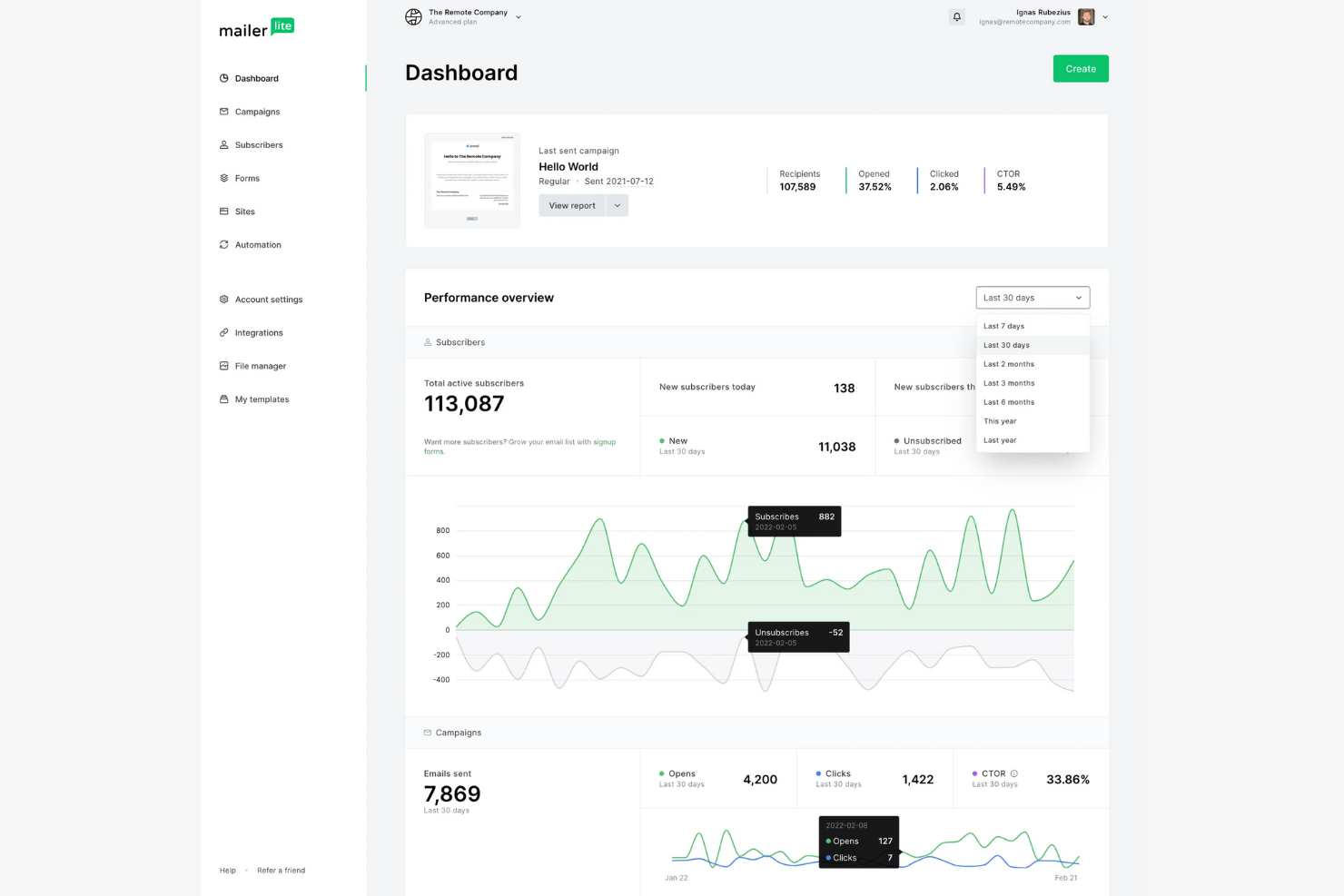This screenshot has height=896, width=1344.
Task: Open Account settings
Action: point(269,299)
